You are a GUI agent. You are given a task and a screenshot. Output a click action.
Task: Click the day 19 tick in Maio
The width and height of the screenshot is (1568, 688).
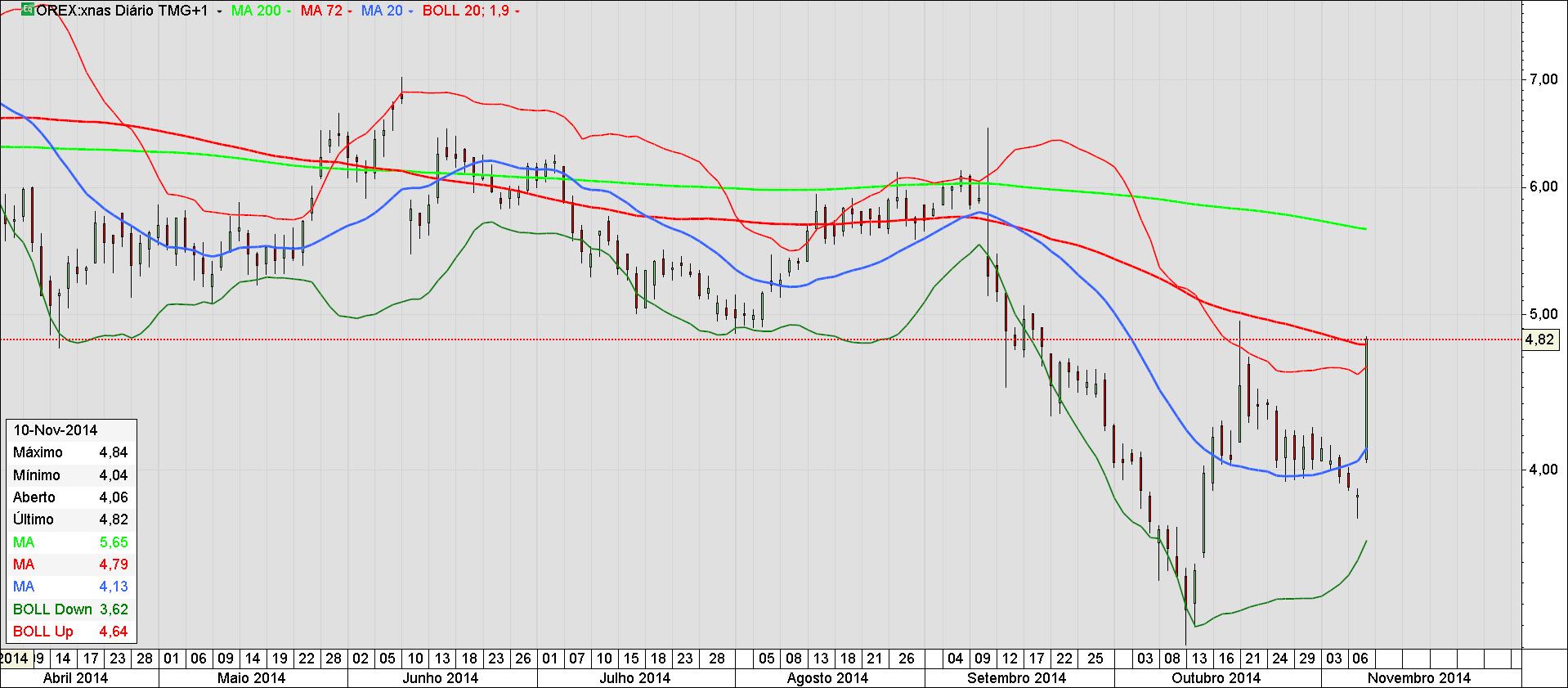[280, 658]
